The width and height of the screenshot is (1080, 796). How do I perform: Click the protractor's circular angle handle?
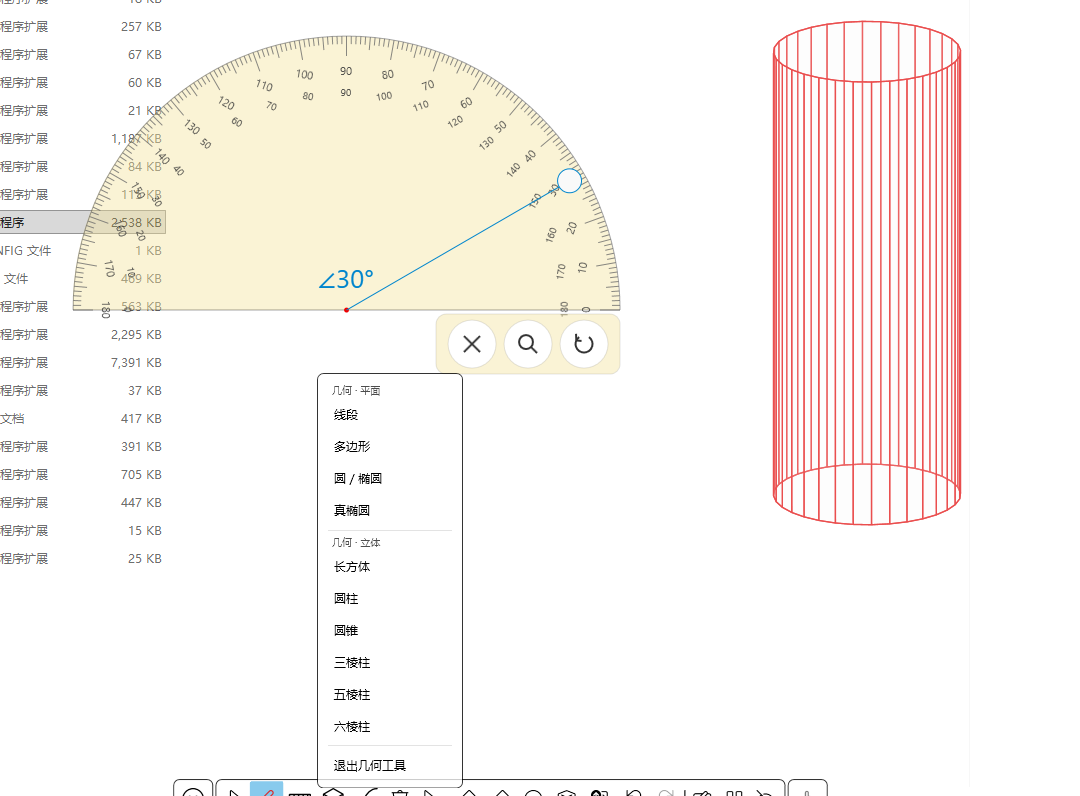(569, 181)
